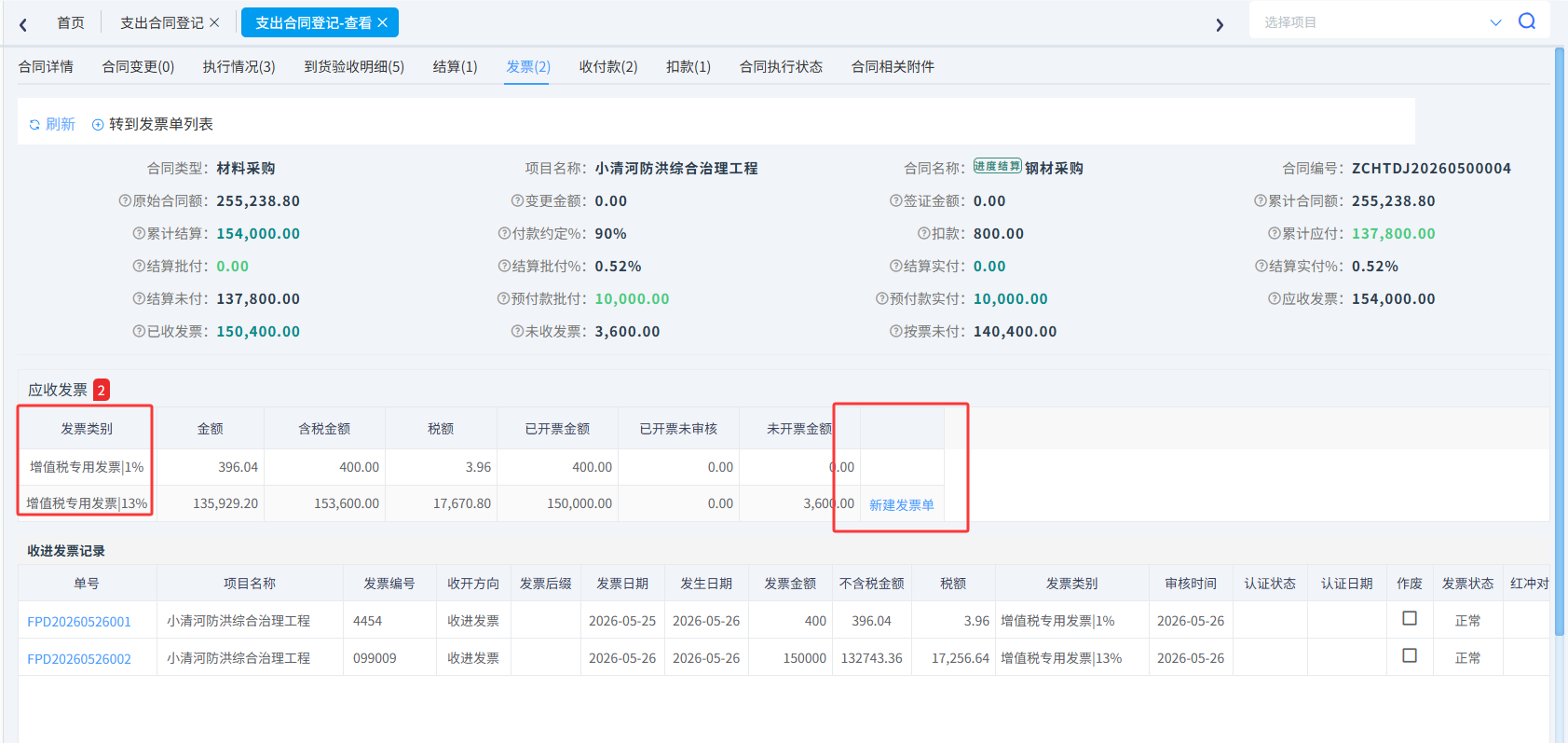Click the left tab-scroll arrow icon
The image size is (1568, 743).
click(23, 24)
